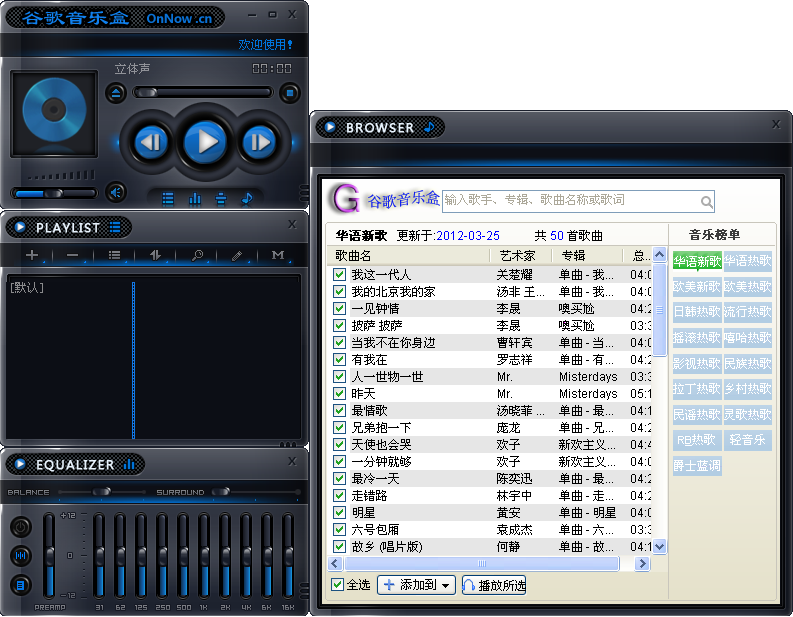793x617 pixels.
Task: Click the SURROUND slider in equalizer
Action: coord(256,492)
